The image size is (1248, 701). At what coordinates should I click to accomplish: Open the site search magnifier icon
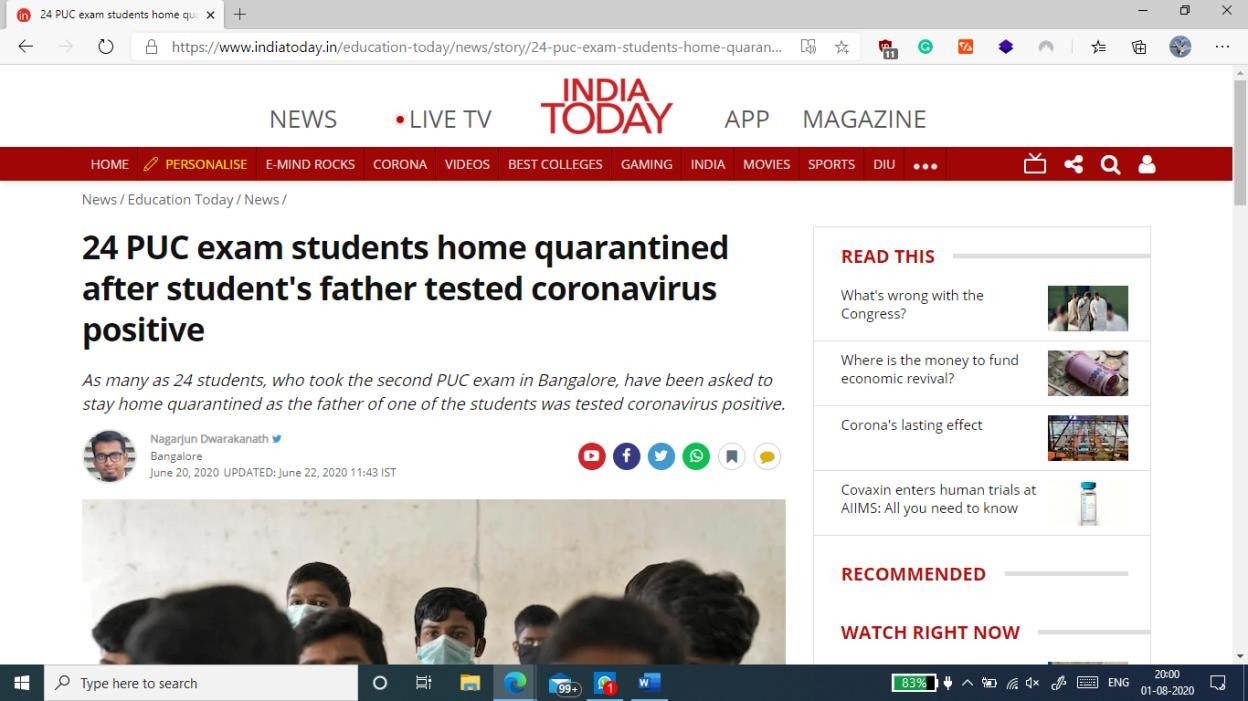pyautogui.click(x=1110, y=165)
